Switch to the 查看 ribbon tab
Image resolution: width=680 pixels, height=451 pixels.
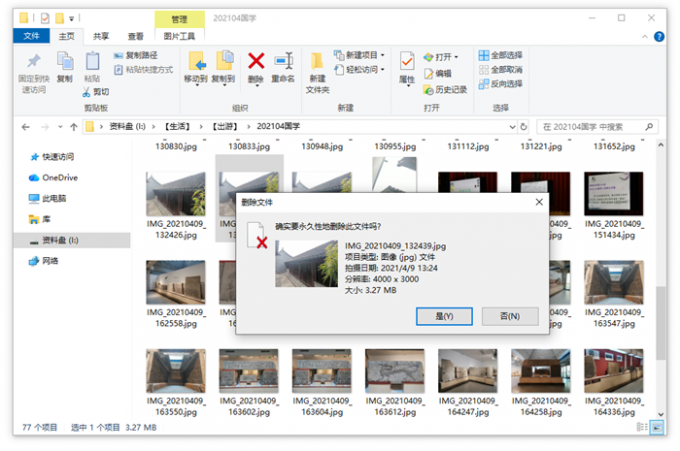coord(135,36)
